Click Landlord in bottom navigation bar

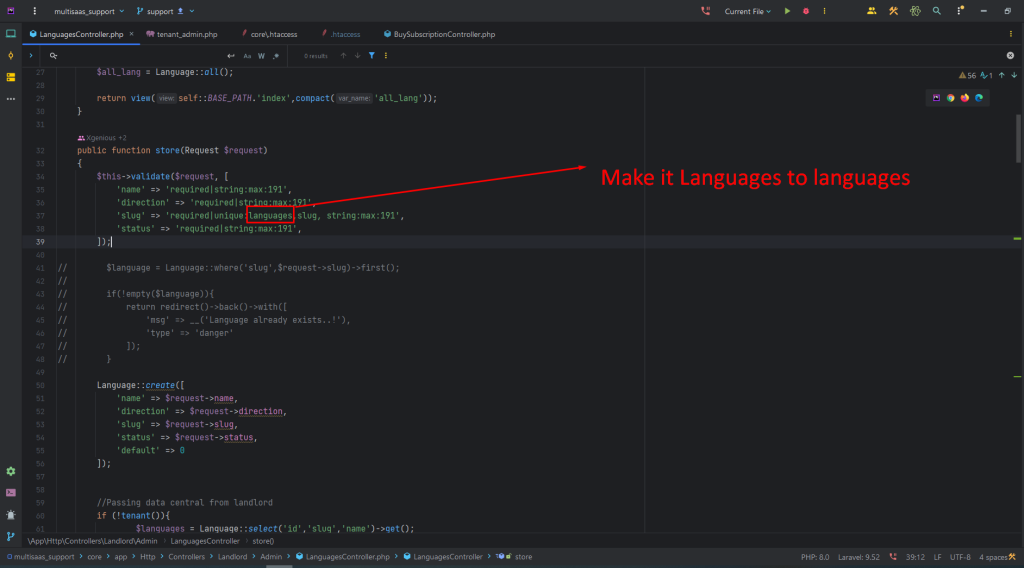point(232,557)
